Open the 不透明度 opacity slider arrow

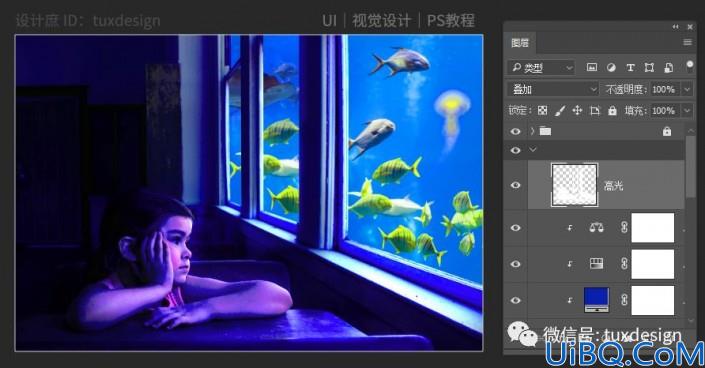coord(687,89)
